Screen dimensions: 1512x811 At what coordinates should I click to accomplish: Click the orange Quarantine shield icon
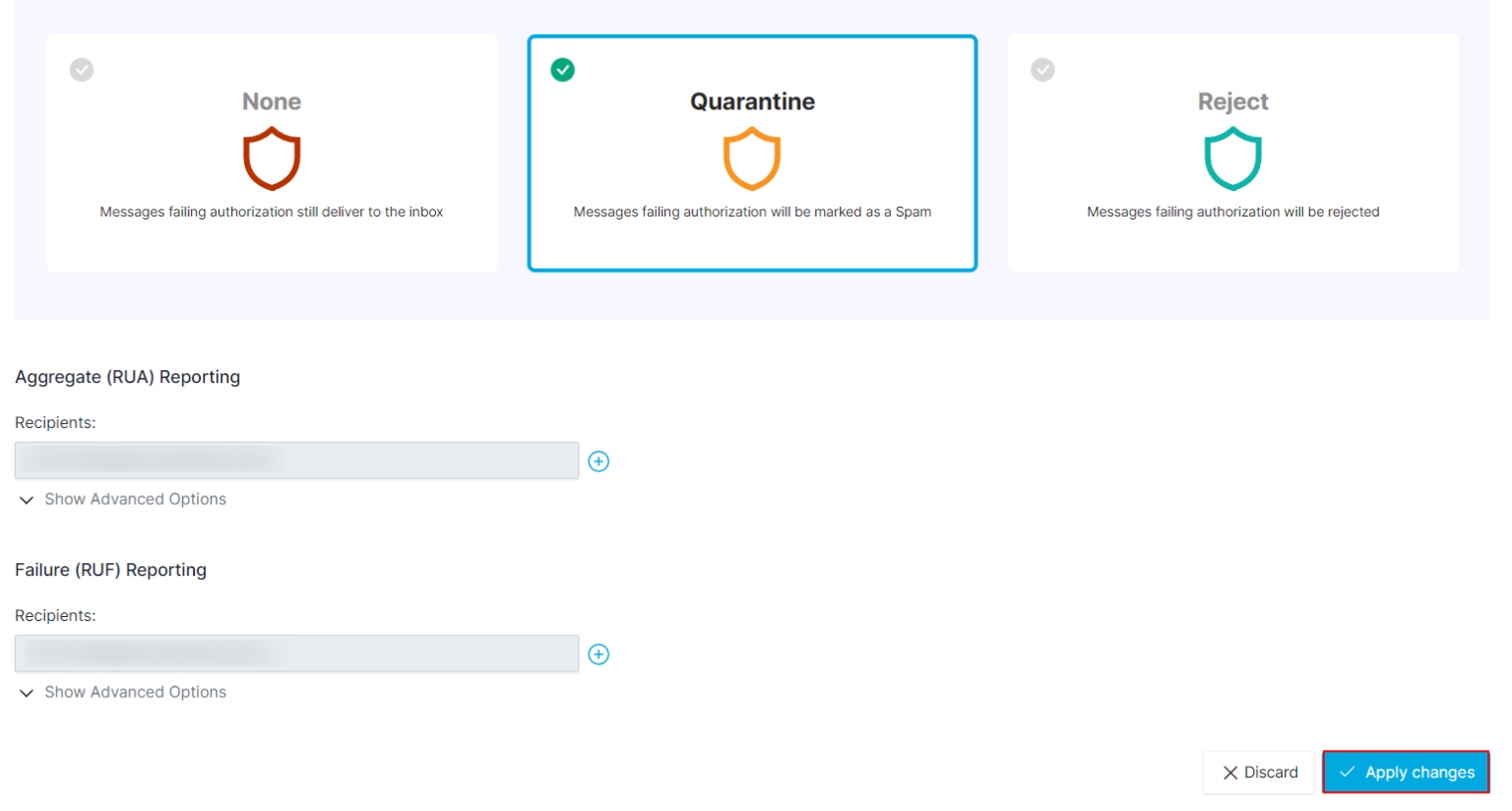pyautogui.click(x=752, y=157)
